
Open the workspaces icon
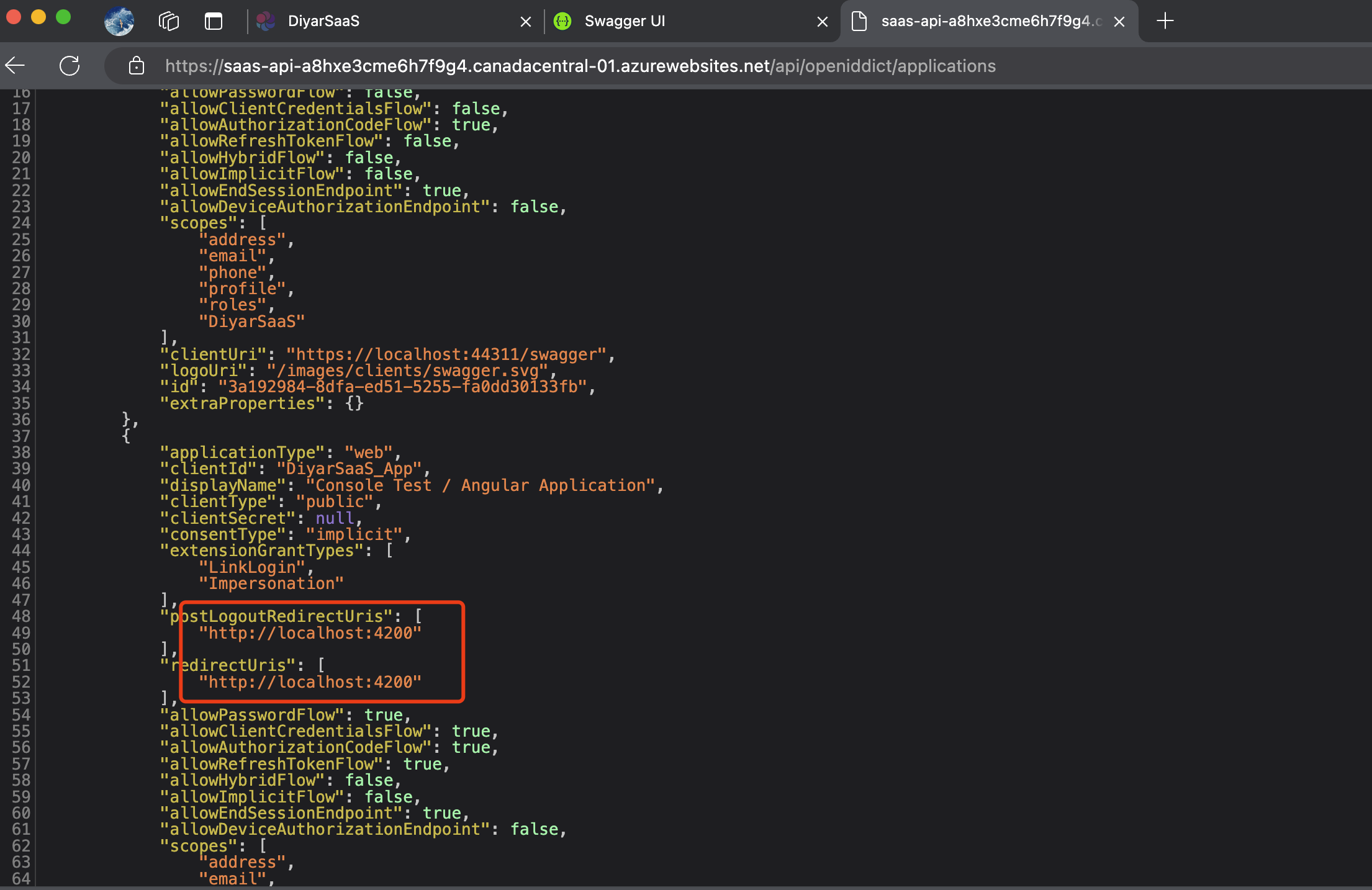click(x=168, y=21)
